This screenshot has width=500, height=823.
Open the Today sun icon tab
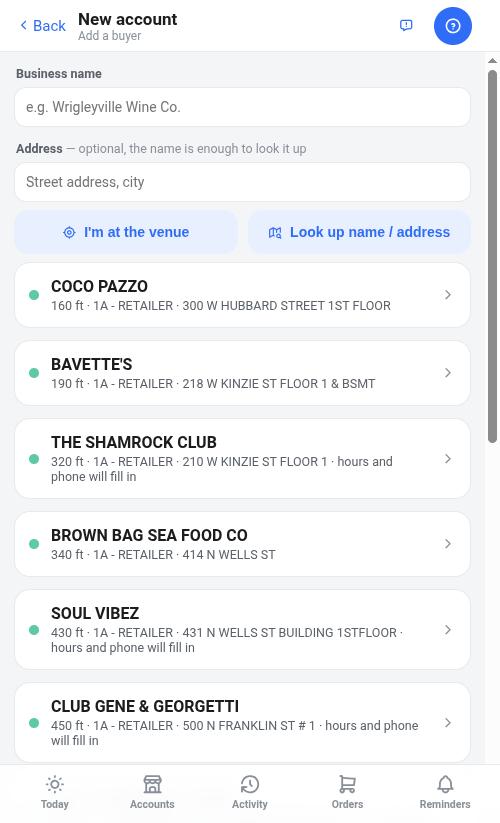[x=55, y=793]
